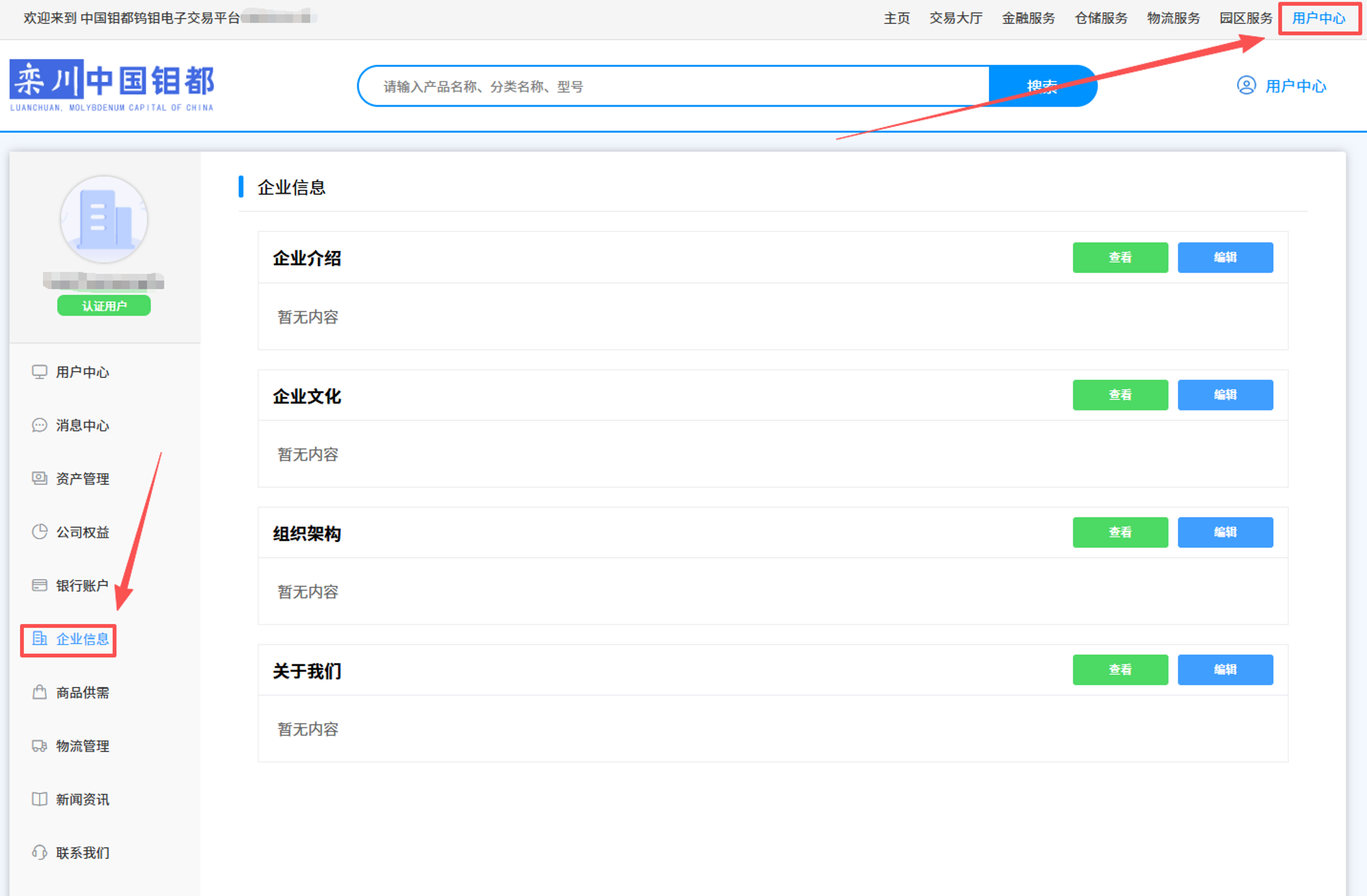This screenshot has height=896, width=1367.
Task: Click the book icon for 新闻资讯
Action: tap(40, 799)
